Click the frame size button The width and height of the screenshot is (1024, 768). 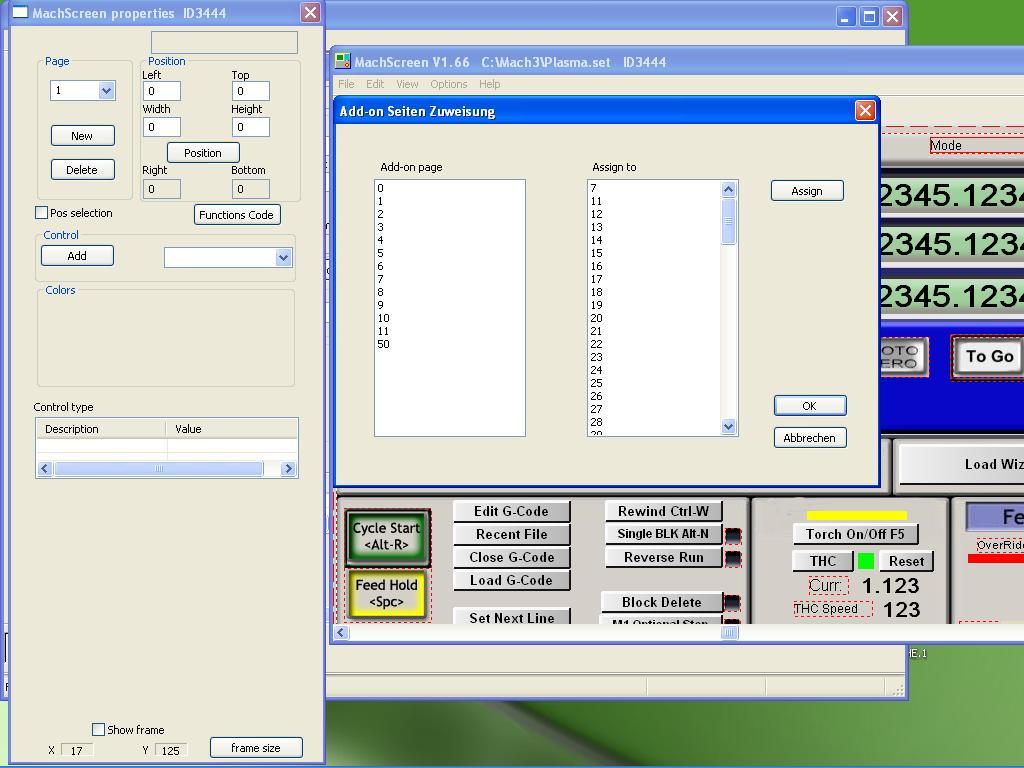[256, 748]
